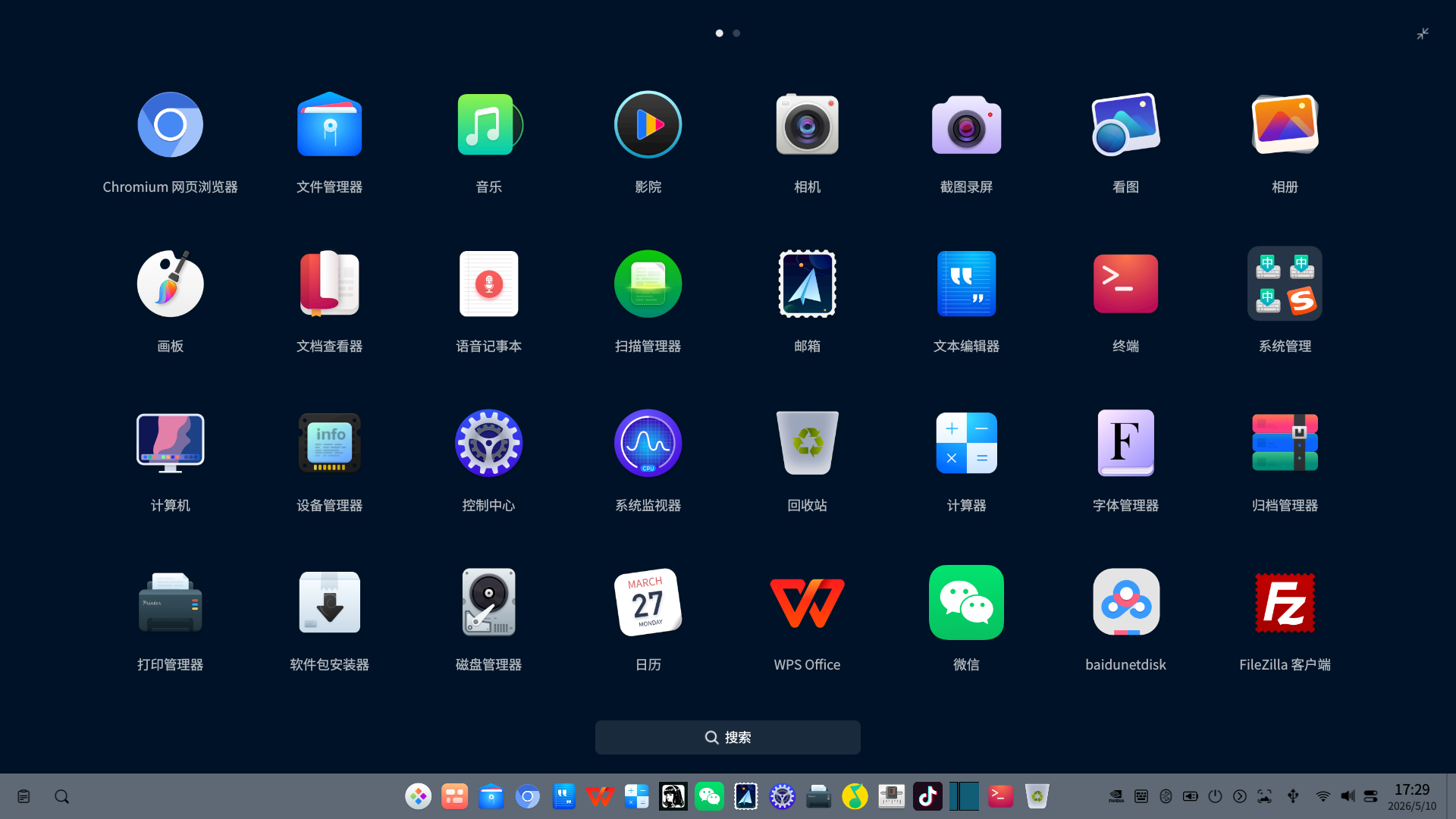Open the 相机 camera app

point(807,125)
